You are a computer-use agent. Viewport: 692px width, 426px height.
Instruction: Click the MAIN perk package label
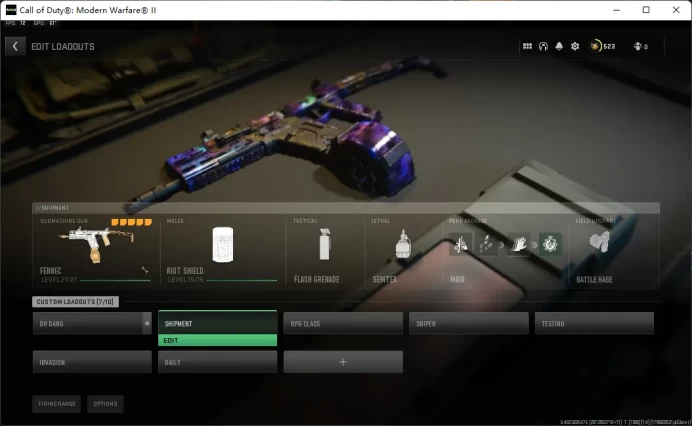tap(457, 279)
